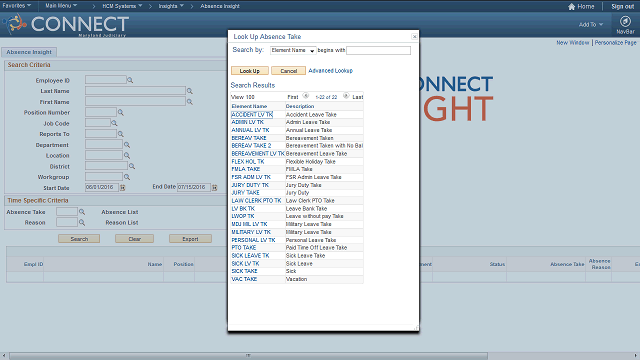This screenshot has height=360, width=640.
Task: Select PTO TAKE element
Action: [x=244, y=248]
